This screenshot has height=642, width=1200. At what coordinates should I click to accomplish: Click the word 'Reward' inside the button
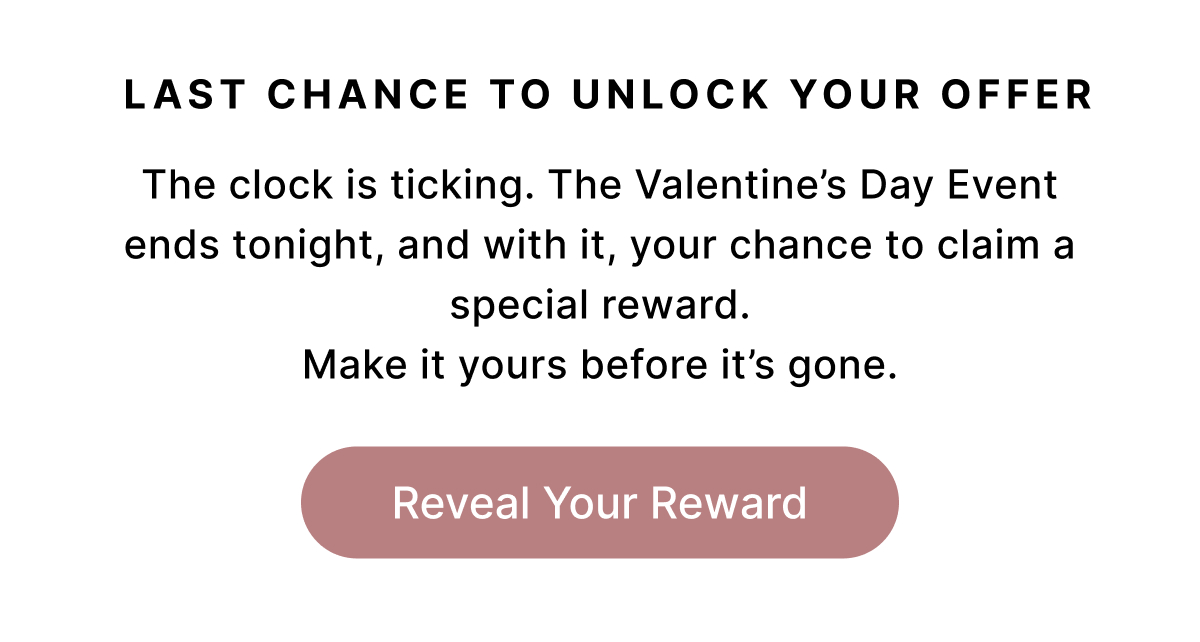click(x=730, y=502)
